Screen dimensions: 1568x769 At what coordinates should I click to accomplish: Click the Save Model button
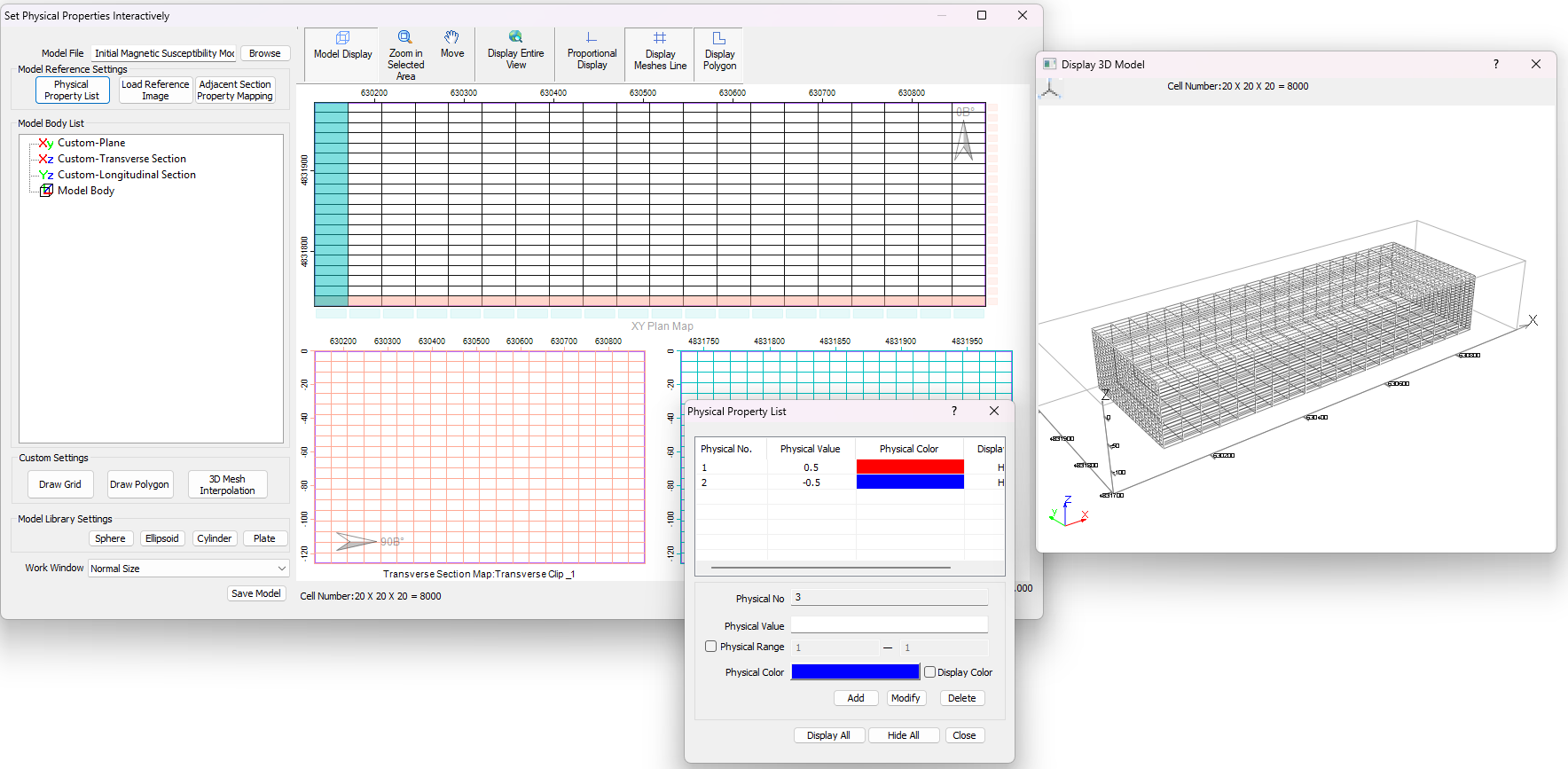click(255, 593)
